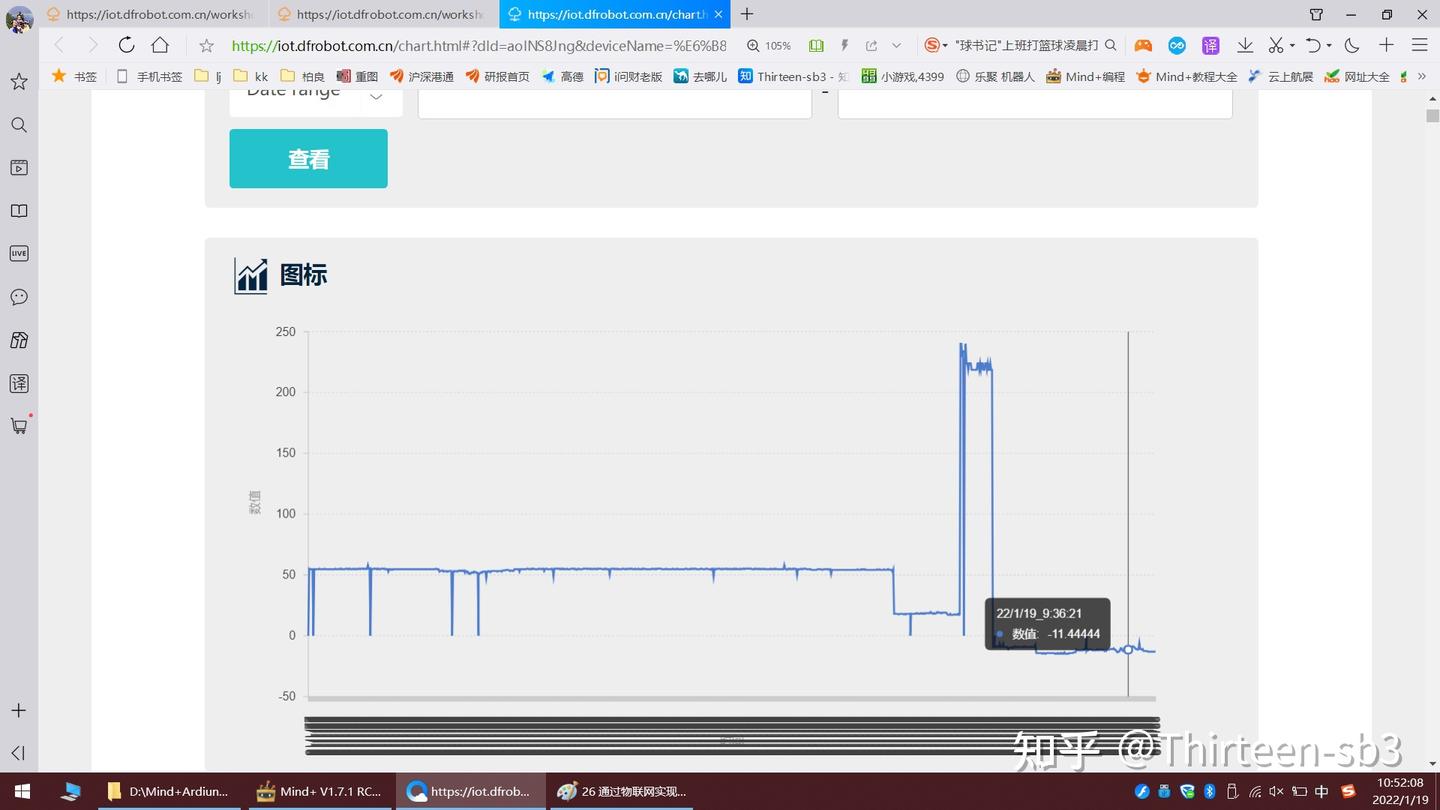Open the sidebar search panel

click(19, 125)
